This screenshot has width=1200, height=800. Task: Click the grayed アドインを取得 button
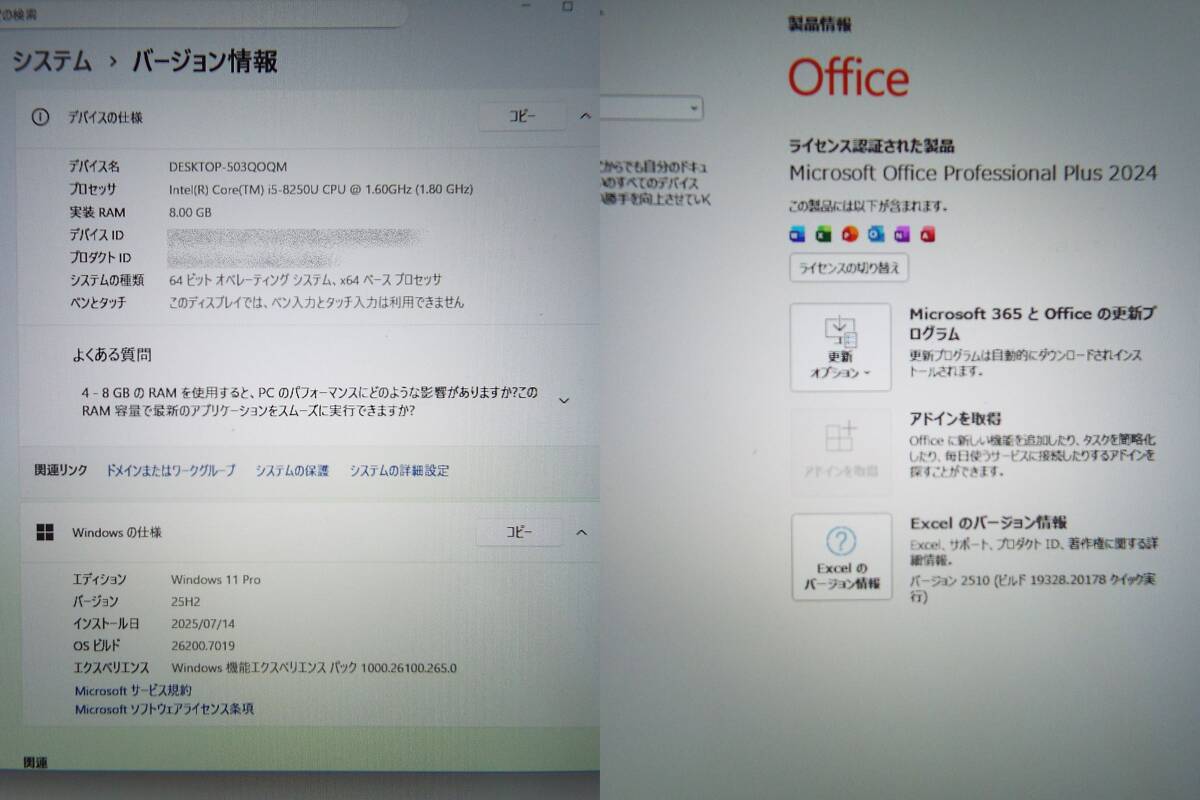(841, 452)
